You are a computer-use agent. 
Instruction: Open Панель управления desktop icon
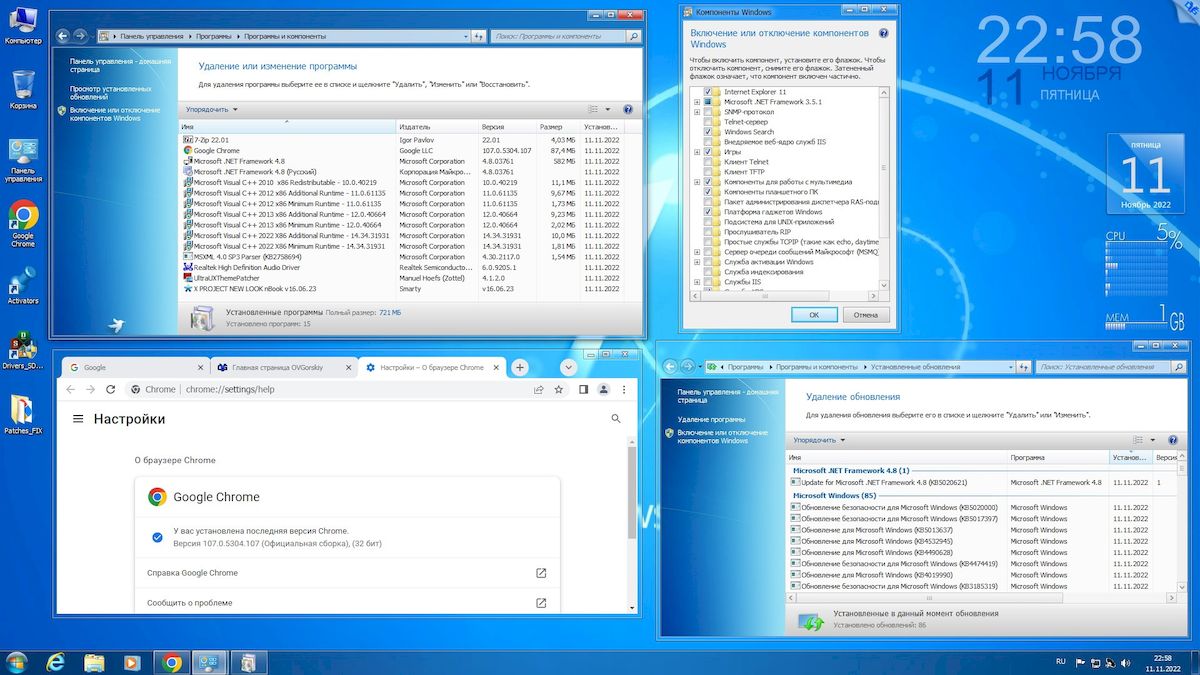pyautogui.click(x=23, y=160)
